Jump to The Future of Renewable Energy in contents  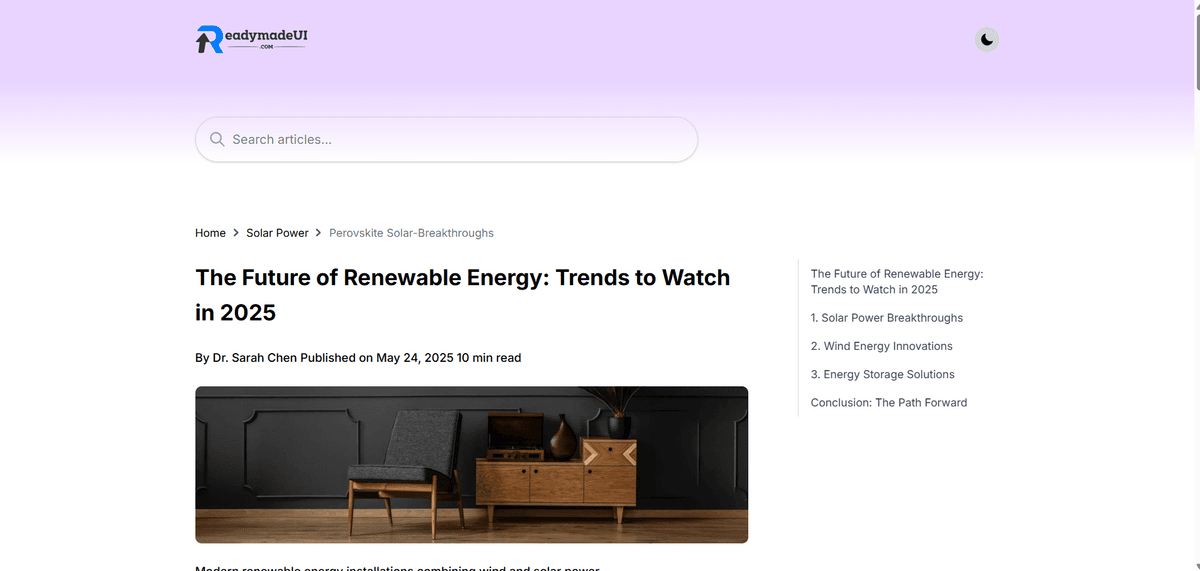(897, 282)
